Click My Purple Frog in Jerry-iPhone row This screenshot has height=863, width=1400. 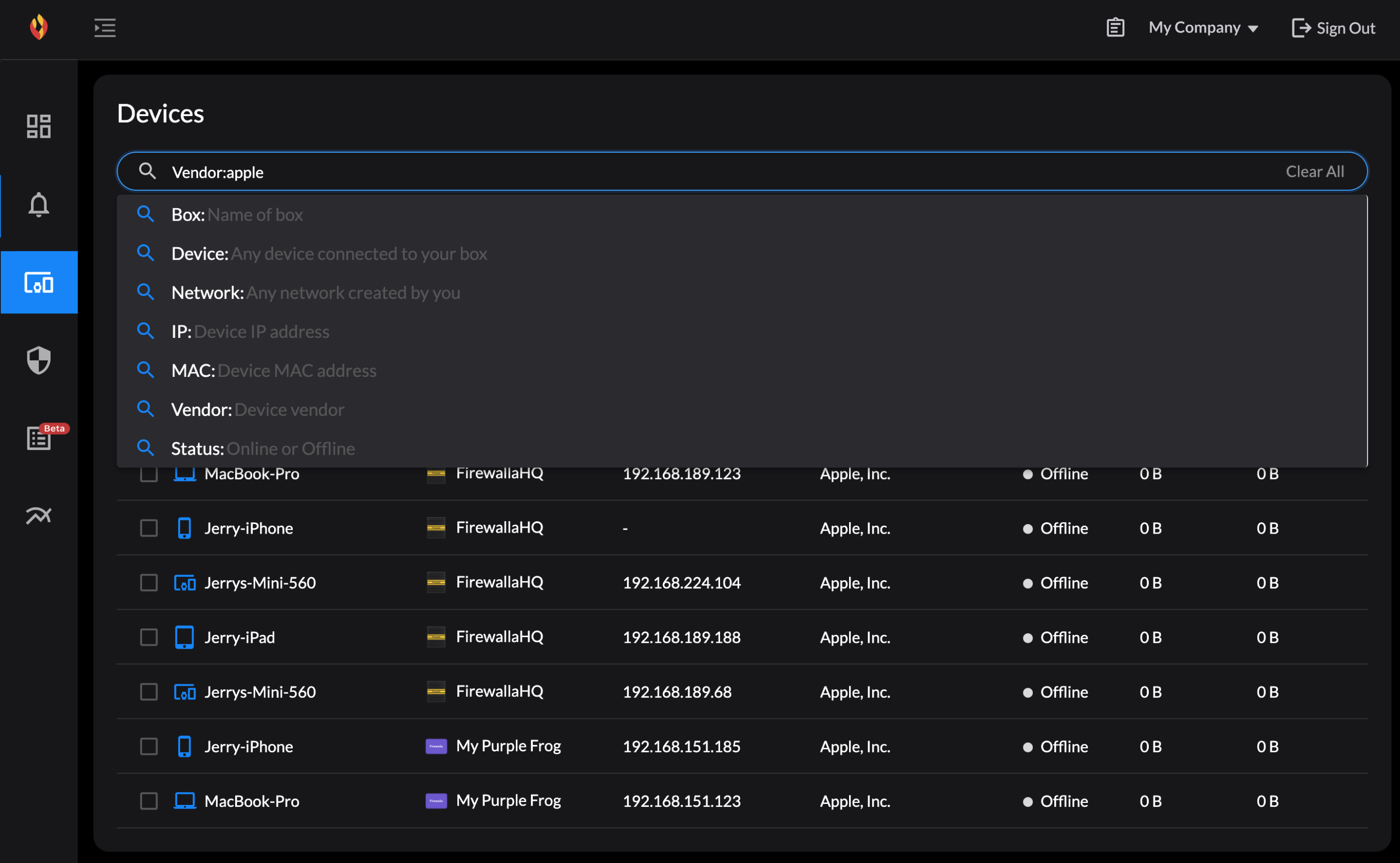508,746
